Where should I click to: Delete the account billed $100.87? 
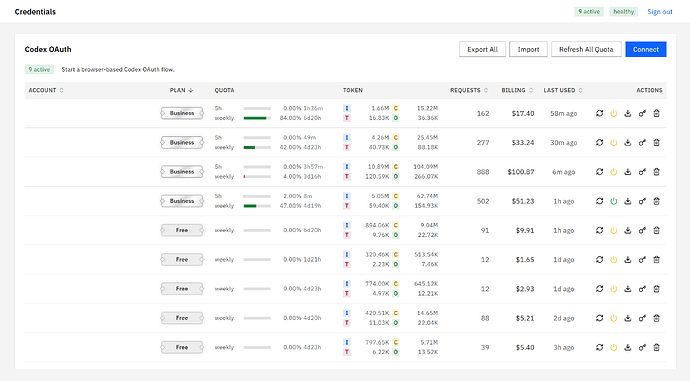[x=657, y=172]
